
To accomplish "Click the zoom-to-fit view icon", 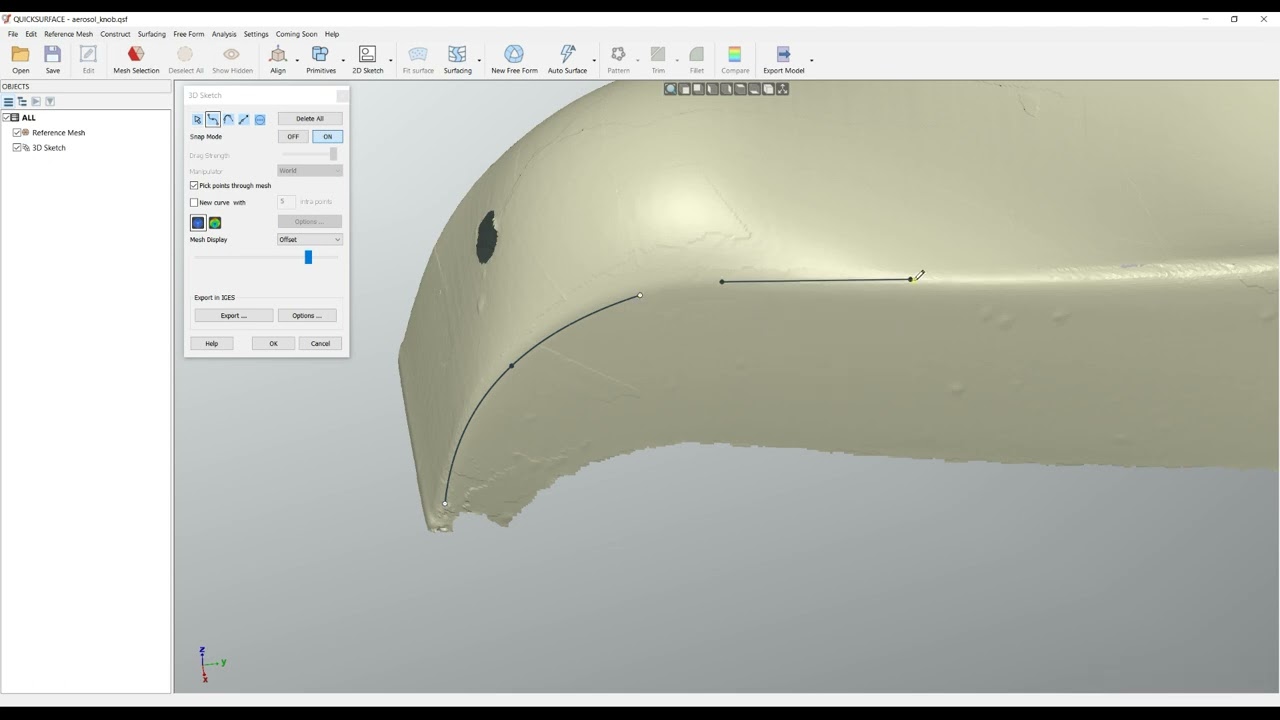I will 671,89.
